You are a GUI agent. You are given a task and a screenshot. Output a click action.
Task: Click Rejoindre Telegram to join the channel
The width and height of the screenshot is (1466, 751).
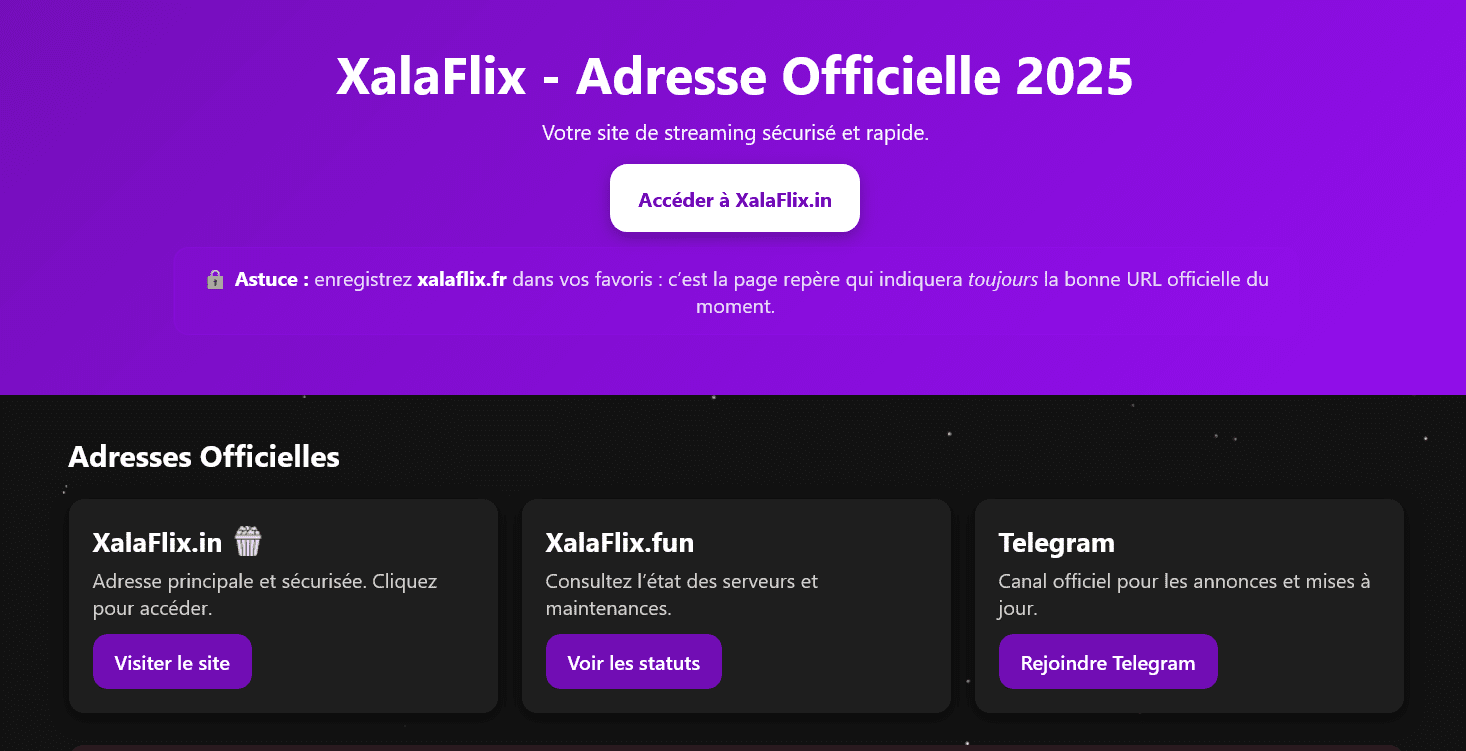(x=1107, y=661)
